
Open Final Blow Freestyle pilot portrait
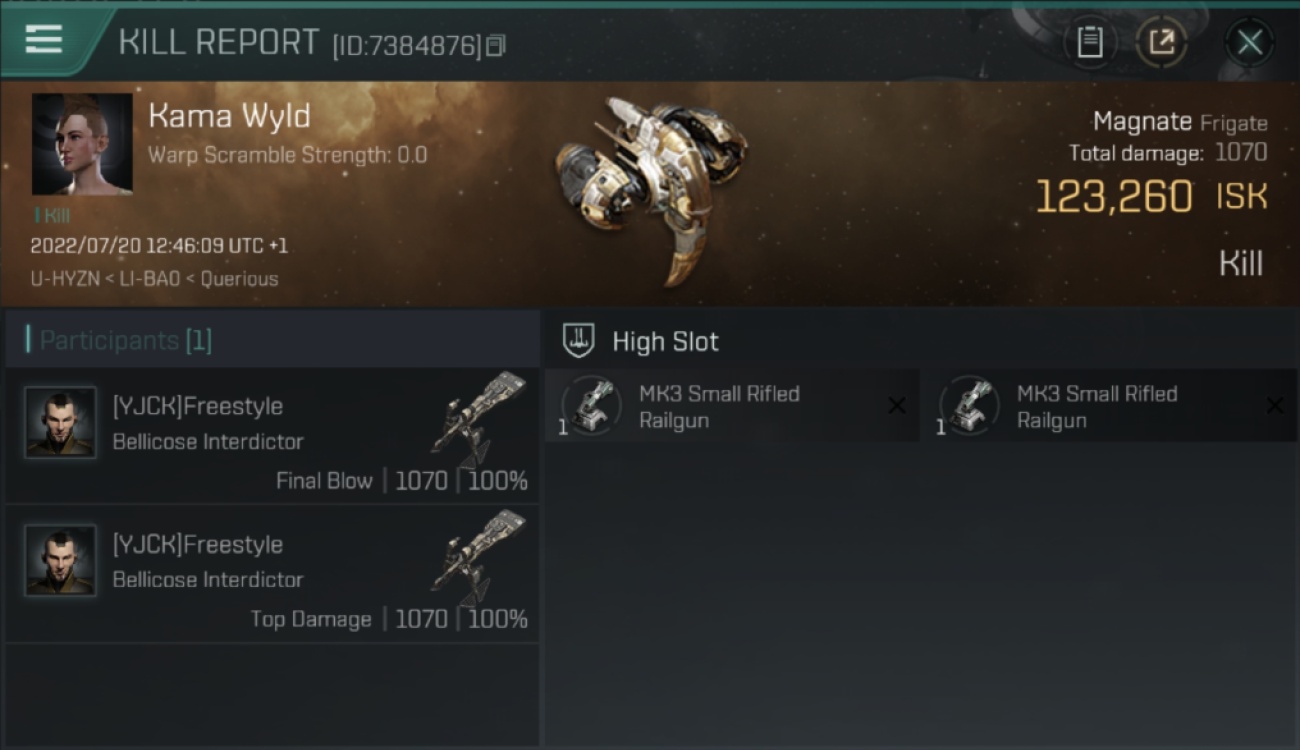tap(60, 422)
